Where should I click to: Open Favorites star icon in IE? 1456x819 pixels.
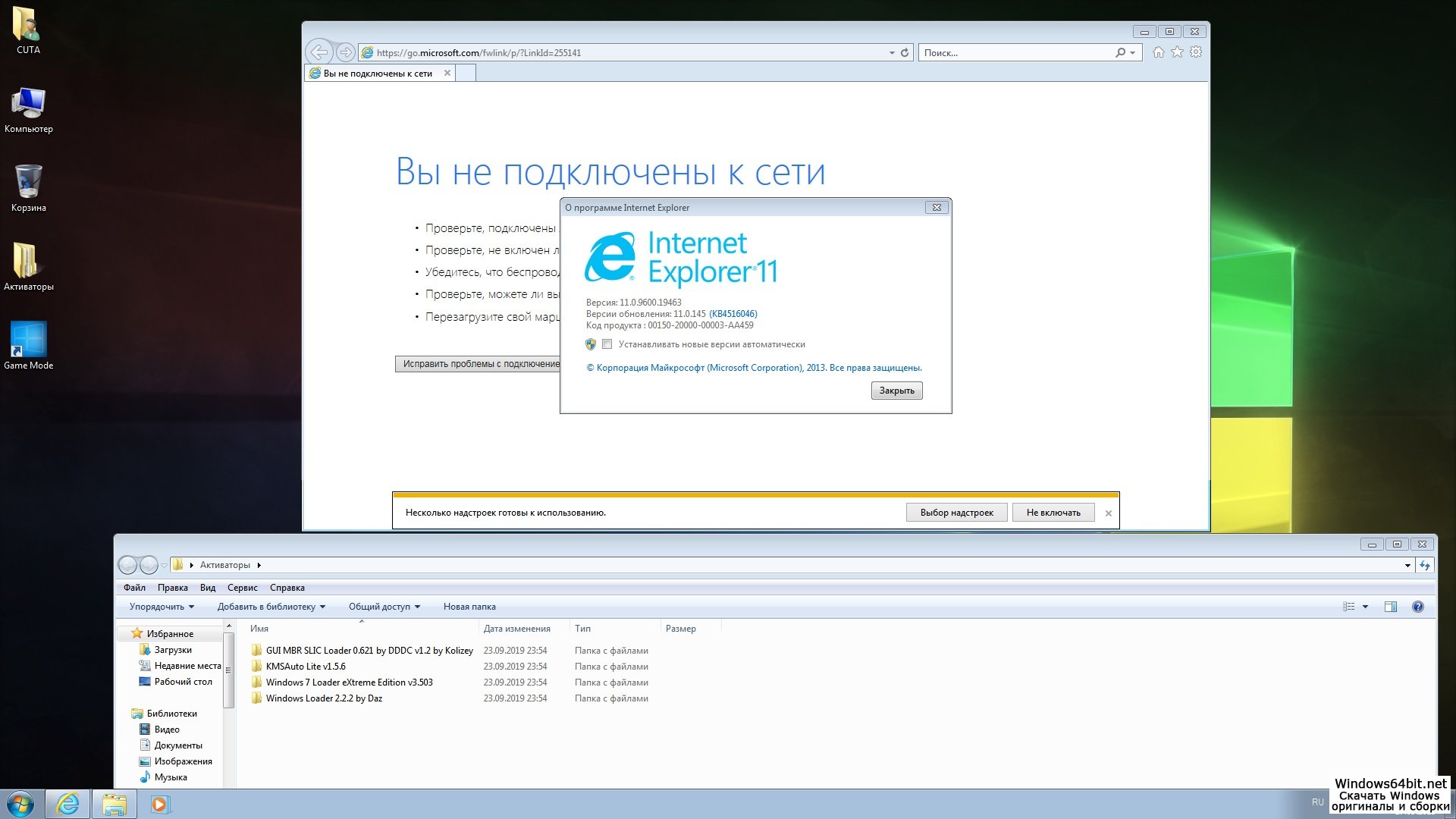click(x=1177, y=52)
